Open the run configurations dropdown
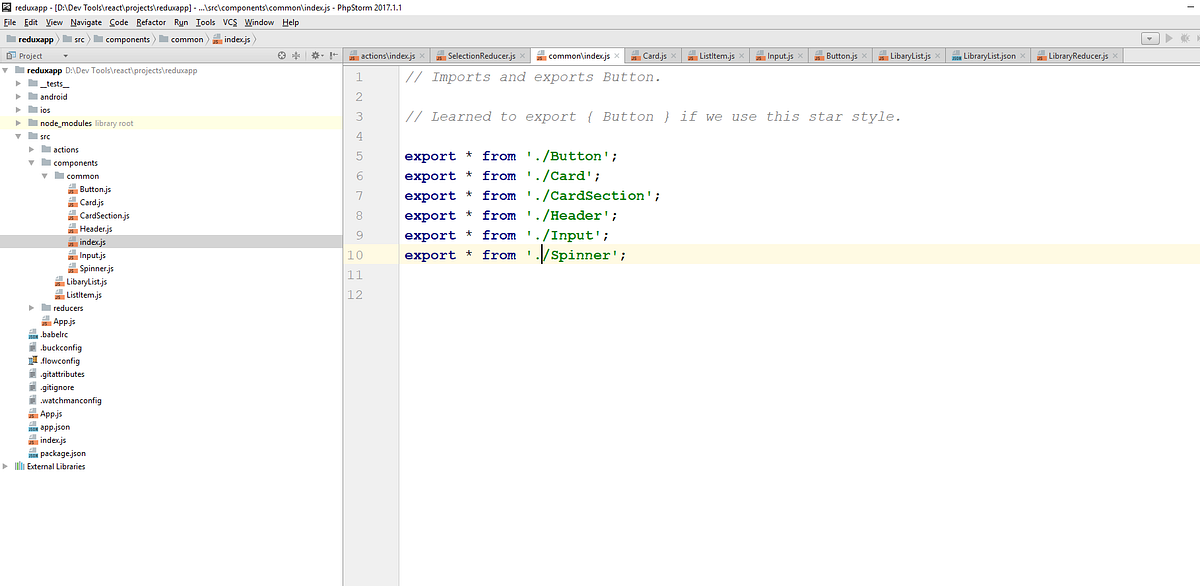 tap(1147, 37)
